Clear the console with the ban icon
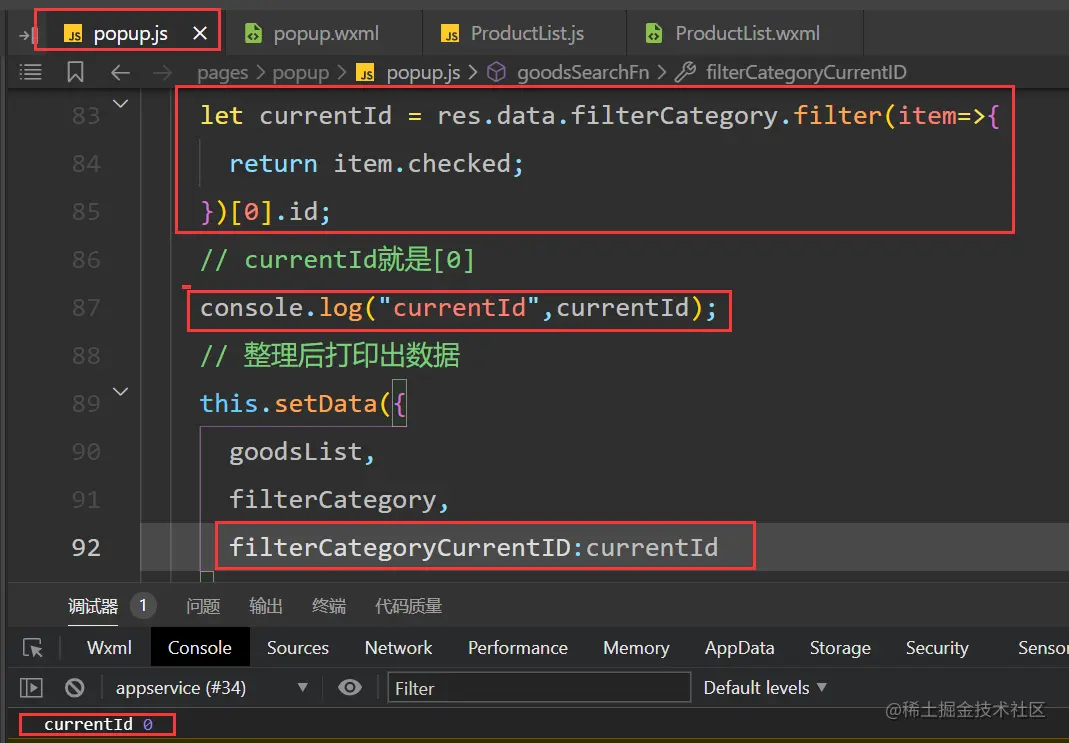The image size is (1069, 743). [74, 688]
